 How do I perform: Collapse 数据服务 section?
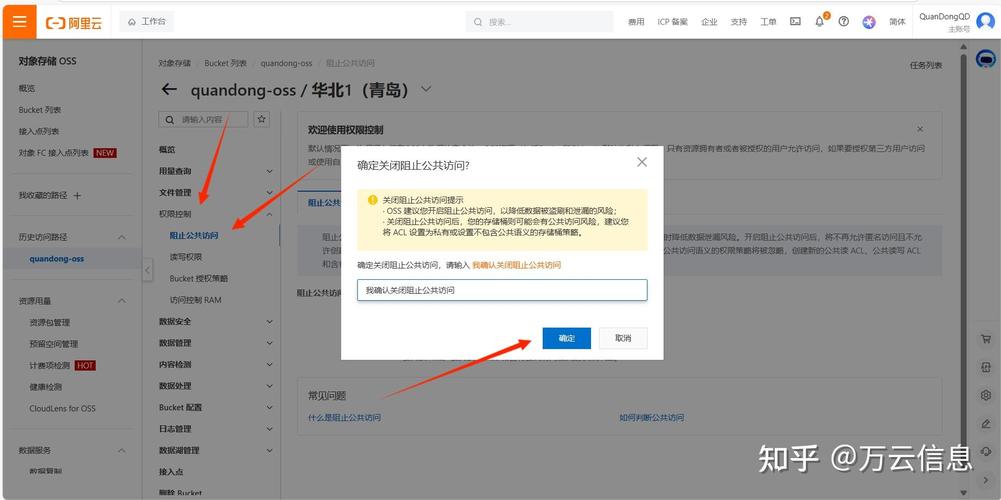121,450
